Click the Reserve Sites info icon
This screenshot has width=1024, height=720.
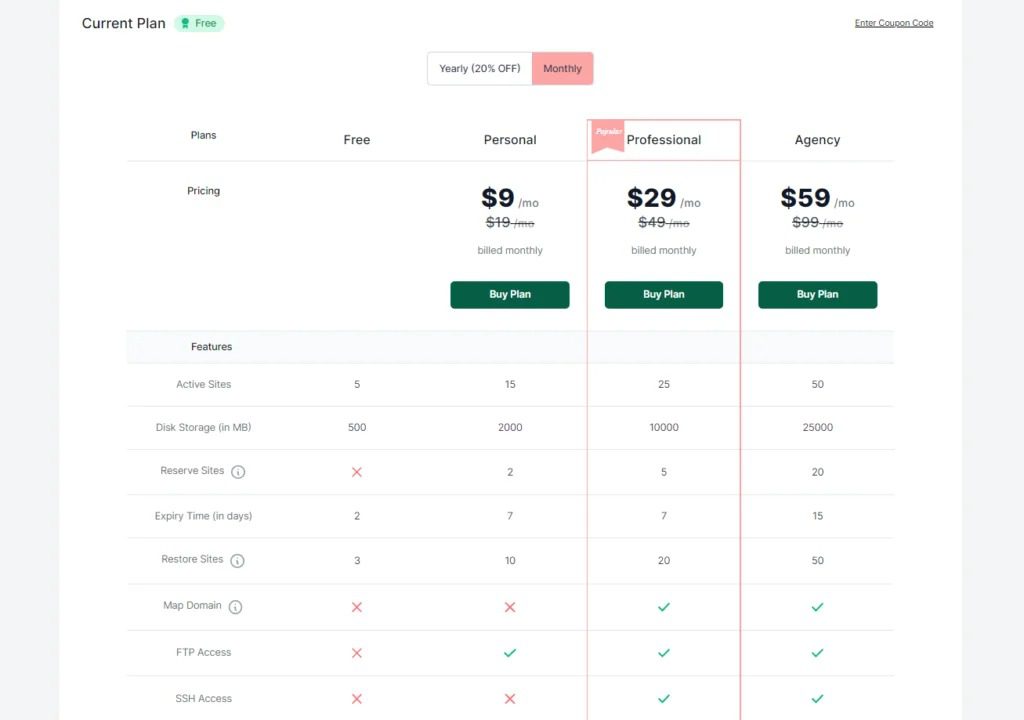(238, 472)
